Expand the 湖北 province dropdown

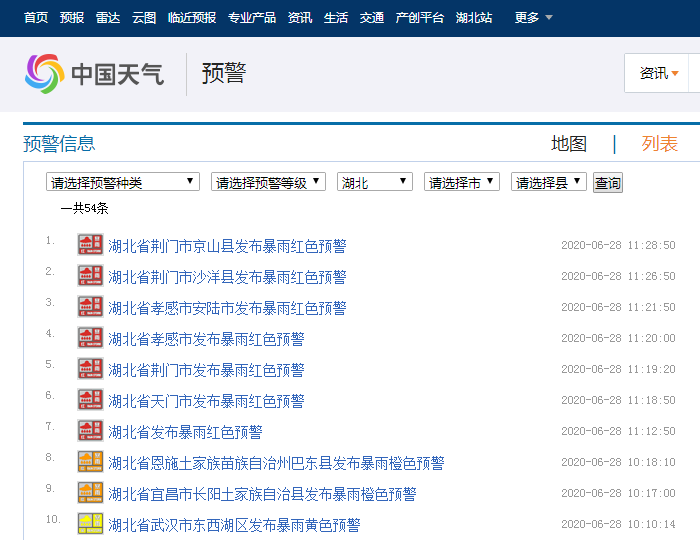pos(375,182)
